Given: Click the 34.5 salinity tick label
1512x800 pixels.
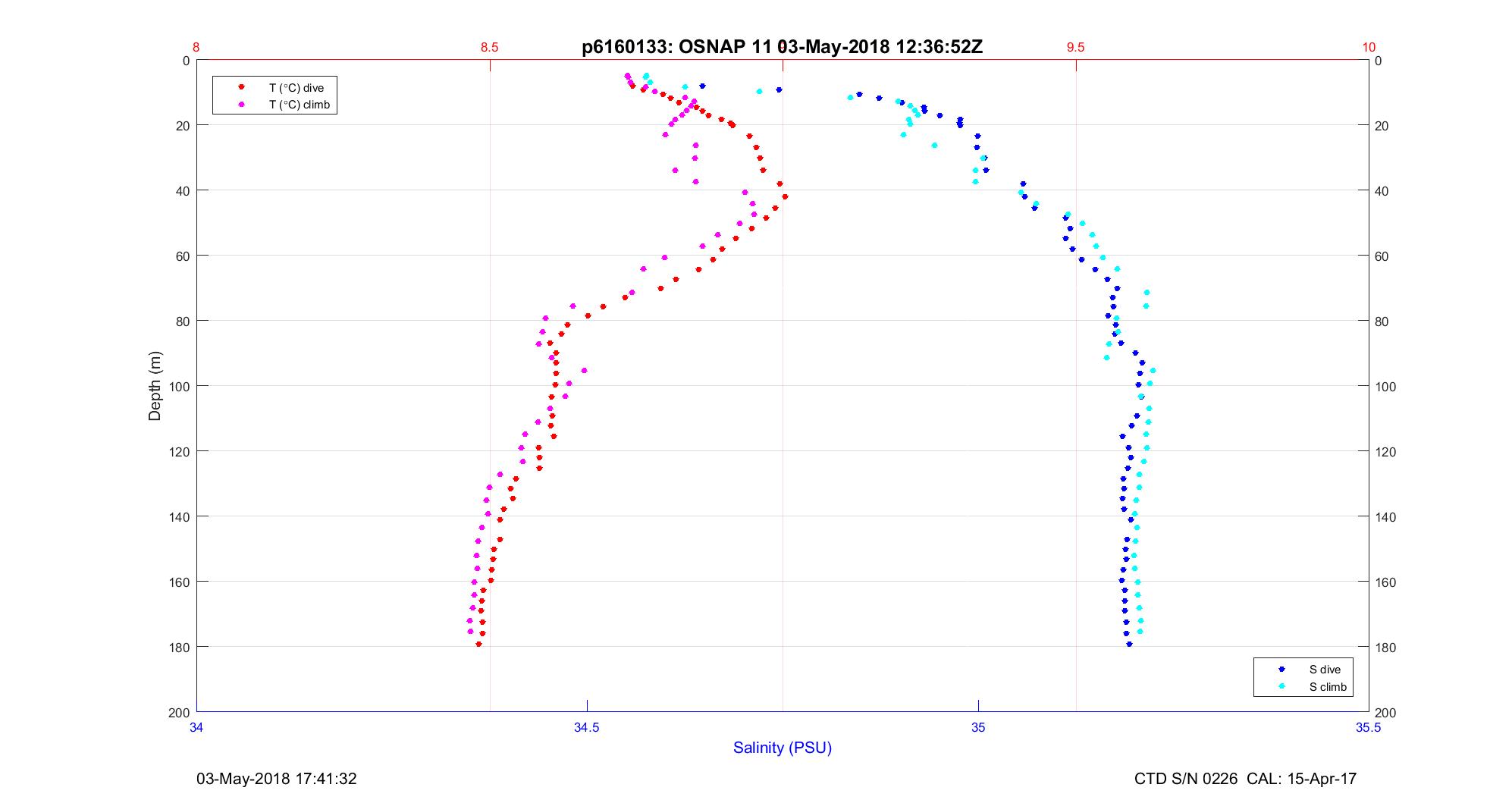Looking at the screenshot, I should click(587, 727).
